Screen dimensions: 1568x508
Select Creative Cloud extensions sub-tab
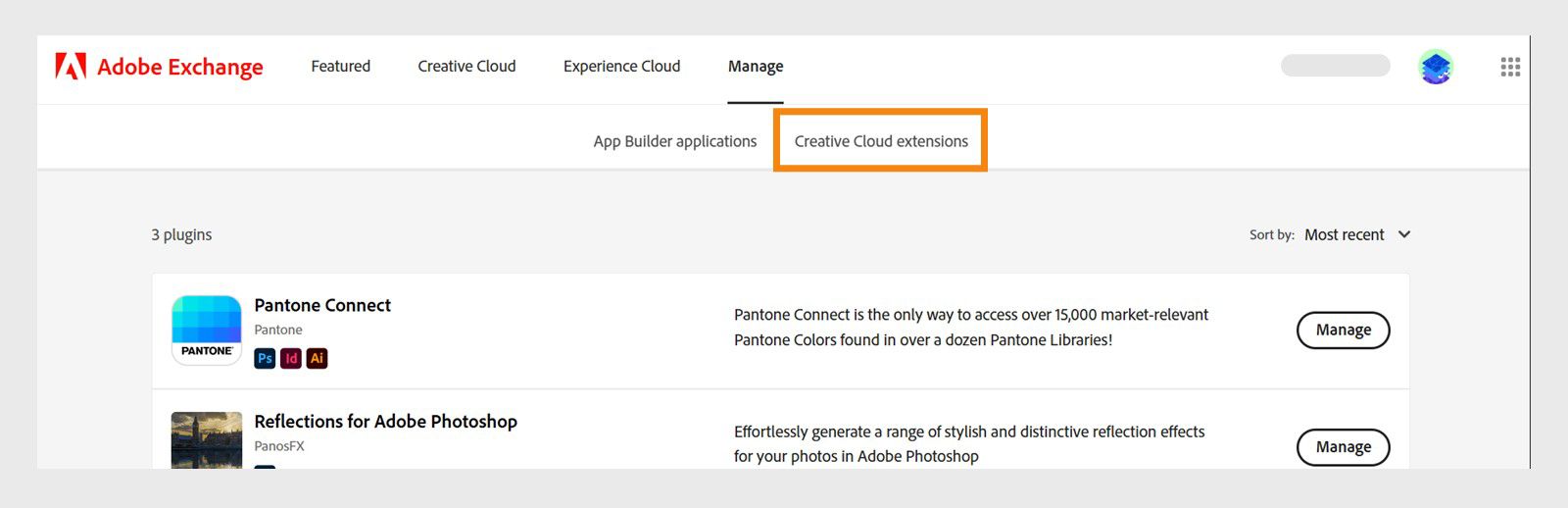881,141
